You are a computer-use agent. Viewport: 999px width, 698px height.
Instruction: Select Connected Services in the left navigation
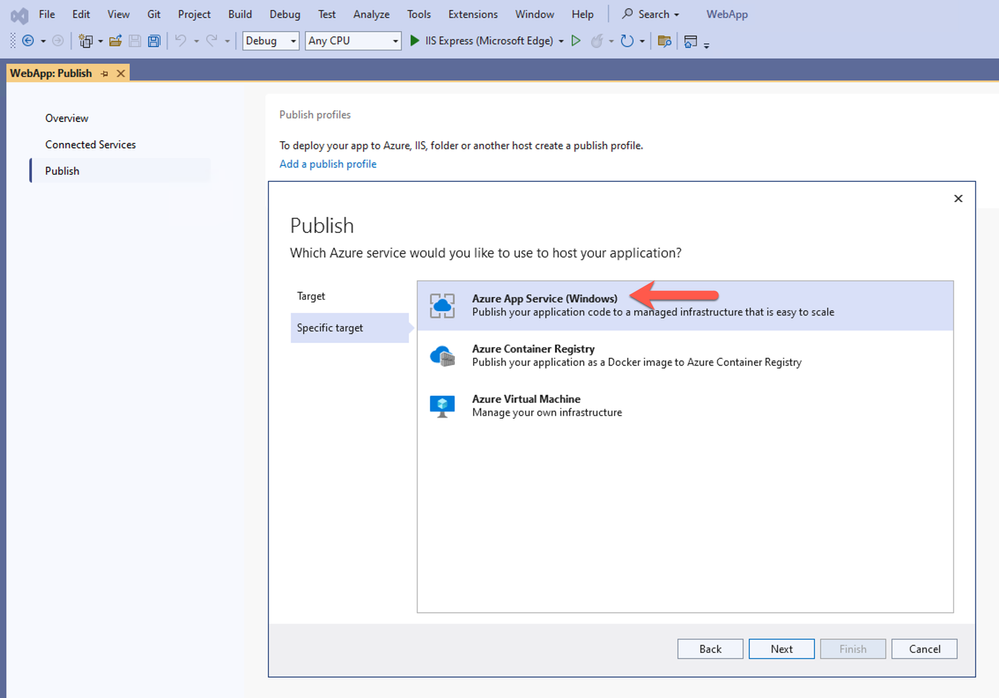90,145
